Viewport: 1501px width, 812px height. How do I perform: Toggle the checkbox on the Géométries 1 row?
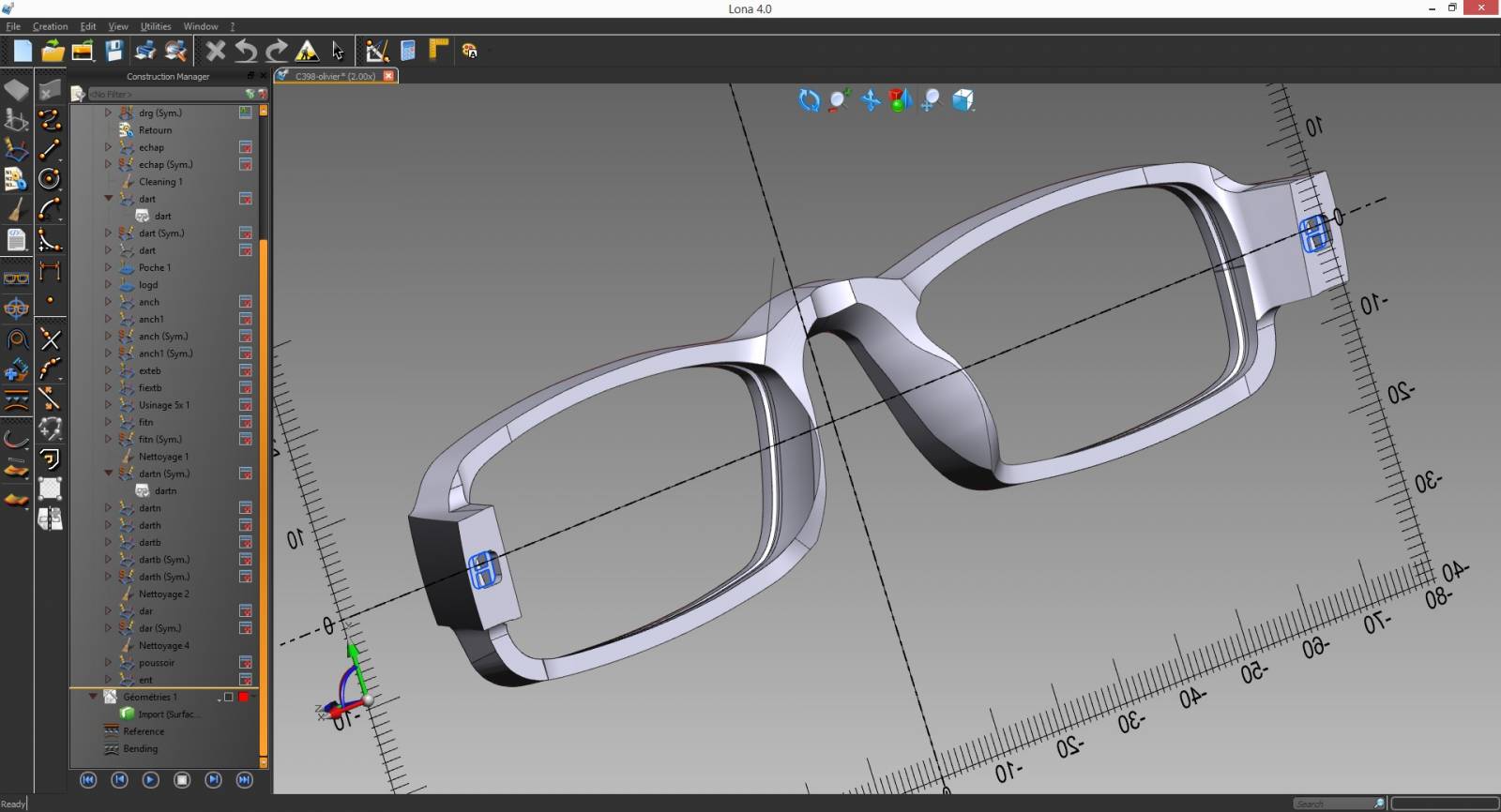[228, 698]
